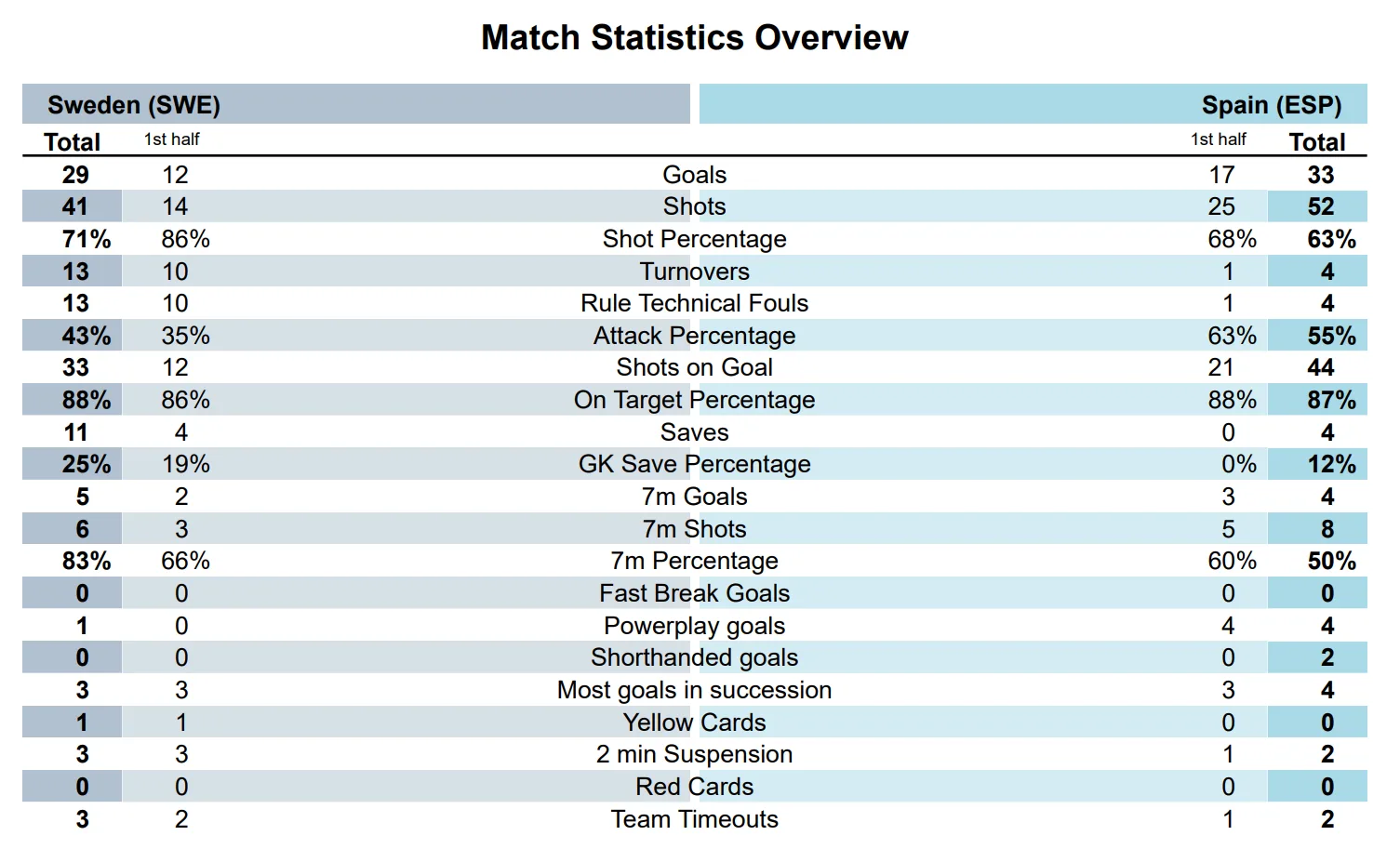Screen dimensions: 1400x862
Task: Click the 2 min Suspension label
Action: pos(694,754)
